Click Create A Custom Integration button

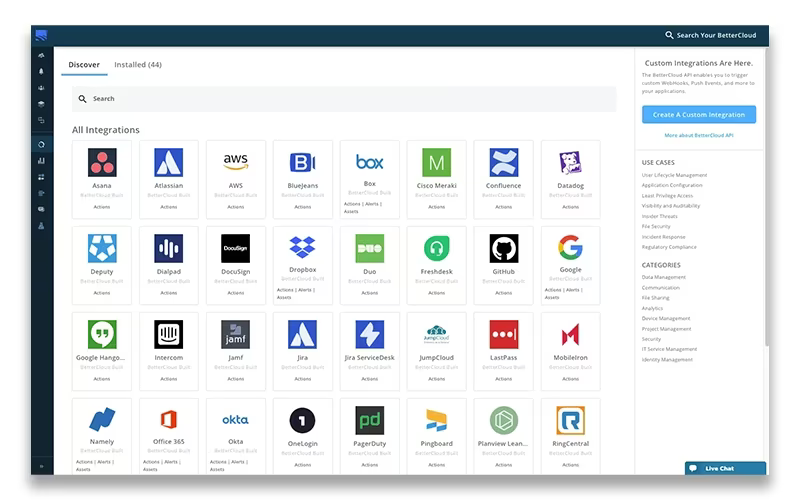(698, 114)
